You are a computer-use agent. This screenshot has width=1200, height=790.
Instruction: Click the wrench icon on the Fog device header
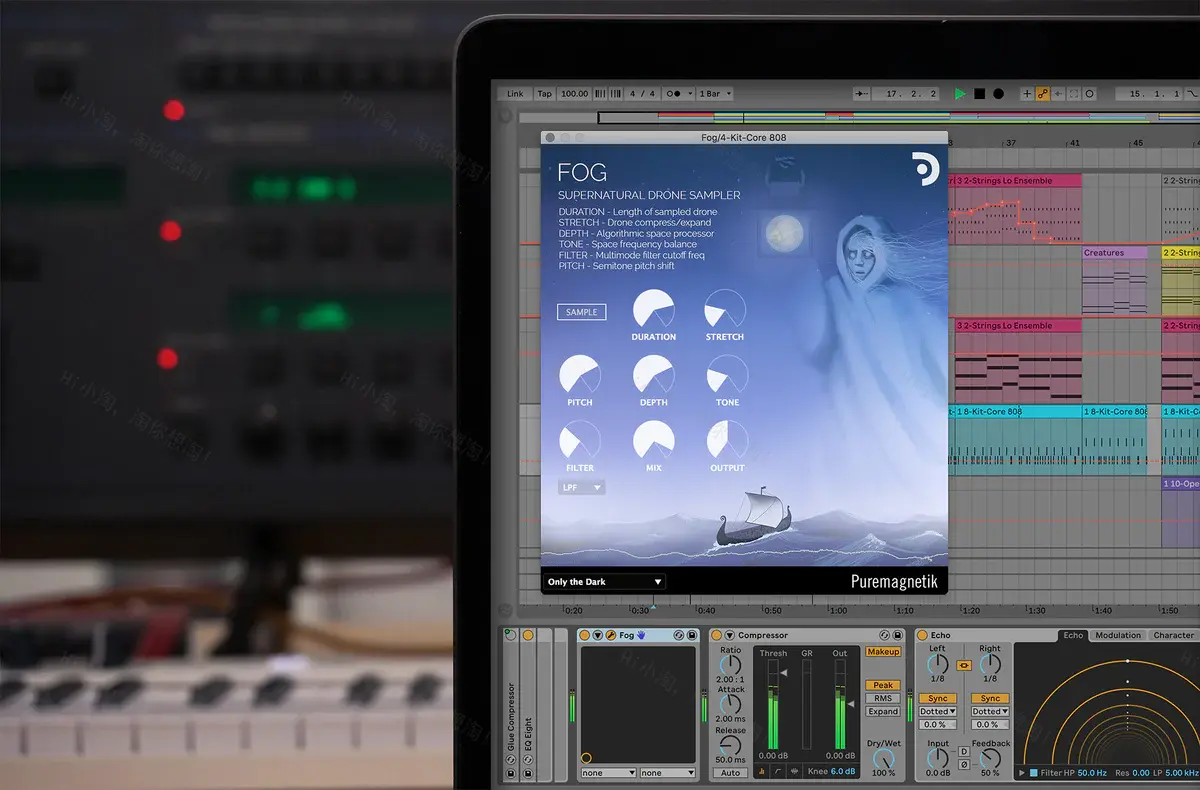click(611, 635)
